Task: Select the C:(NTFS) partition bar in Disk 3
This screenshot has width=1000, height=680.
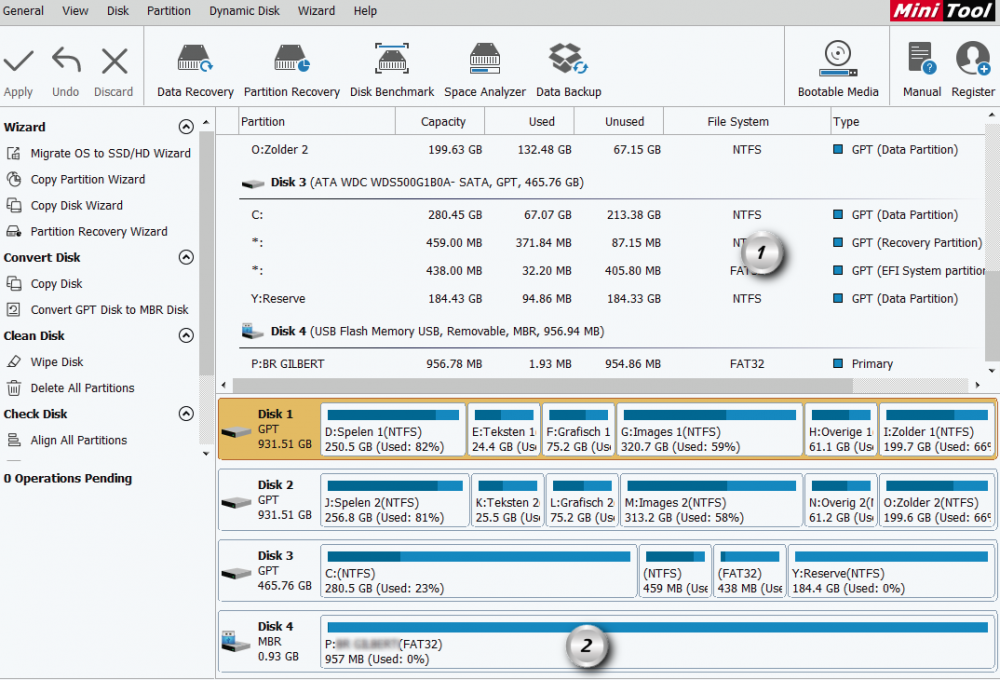Action: tap(477, 573)
